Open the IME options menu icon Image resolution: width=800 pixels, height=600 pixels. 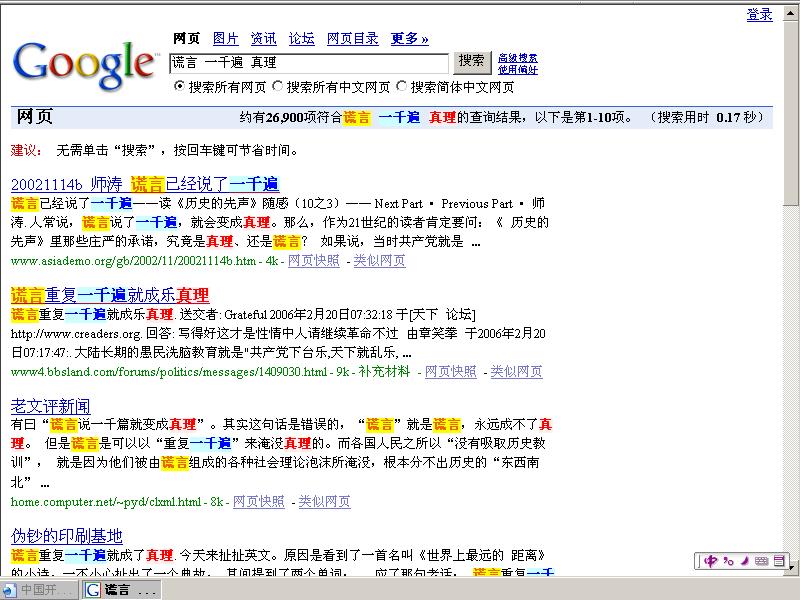779,561
